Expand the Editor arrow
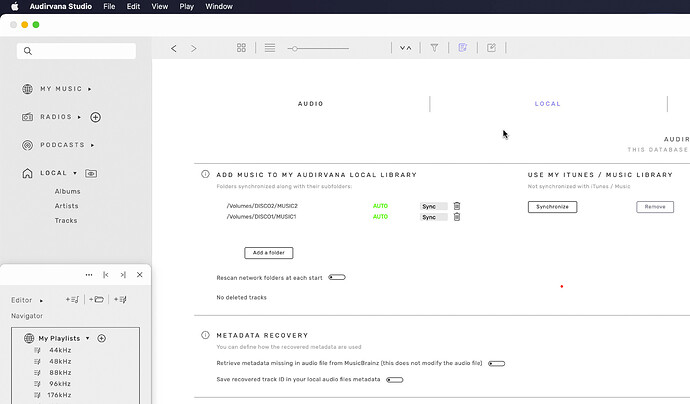The width and height of the screenshot is (690, 404). pyautogui.click(x=41, y=301)
